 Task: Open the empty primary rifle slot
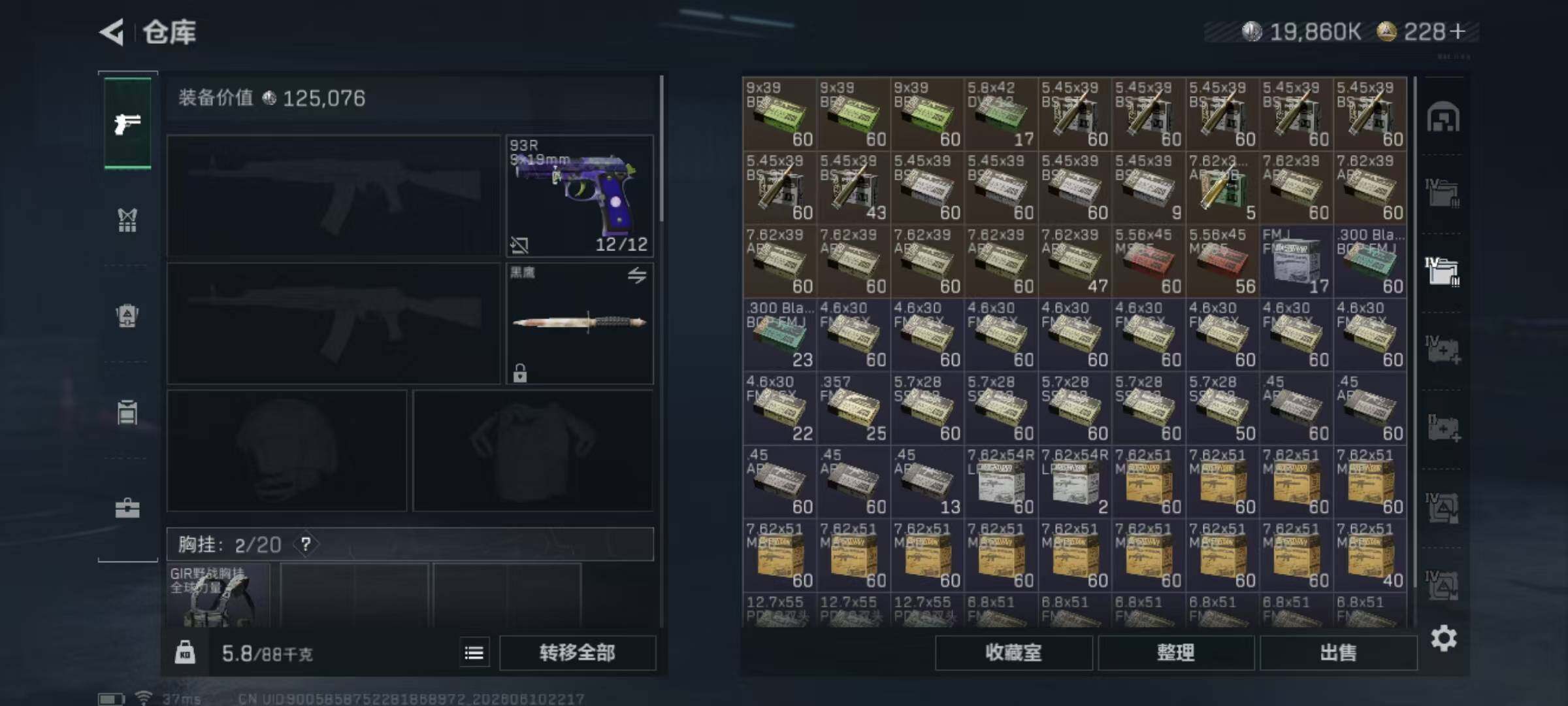pos(334,195)
